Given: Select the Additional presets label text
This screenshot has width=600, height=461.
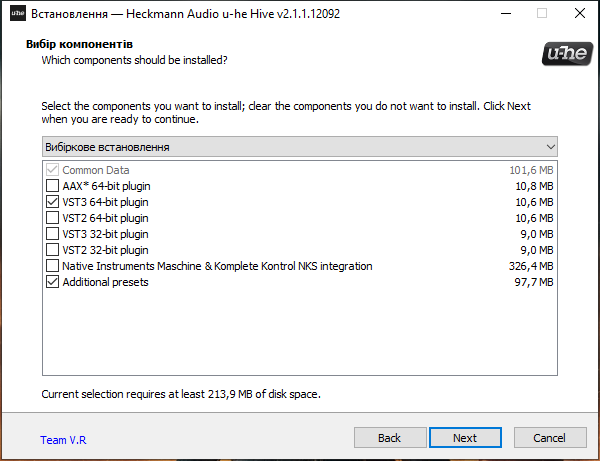Looking at the screenshot, I should click(105, 282).
